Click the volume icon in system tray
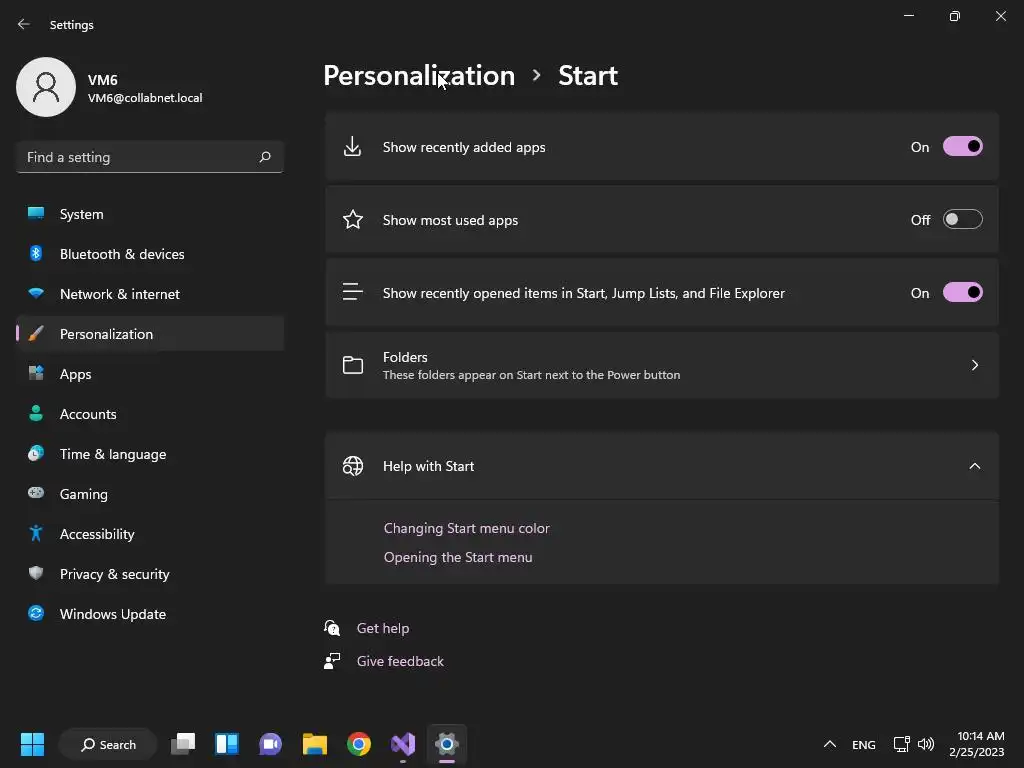 (926, 744)
